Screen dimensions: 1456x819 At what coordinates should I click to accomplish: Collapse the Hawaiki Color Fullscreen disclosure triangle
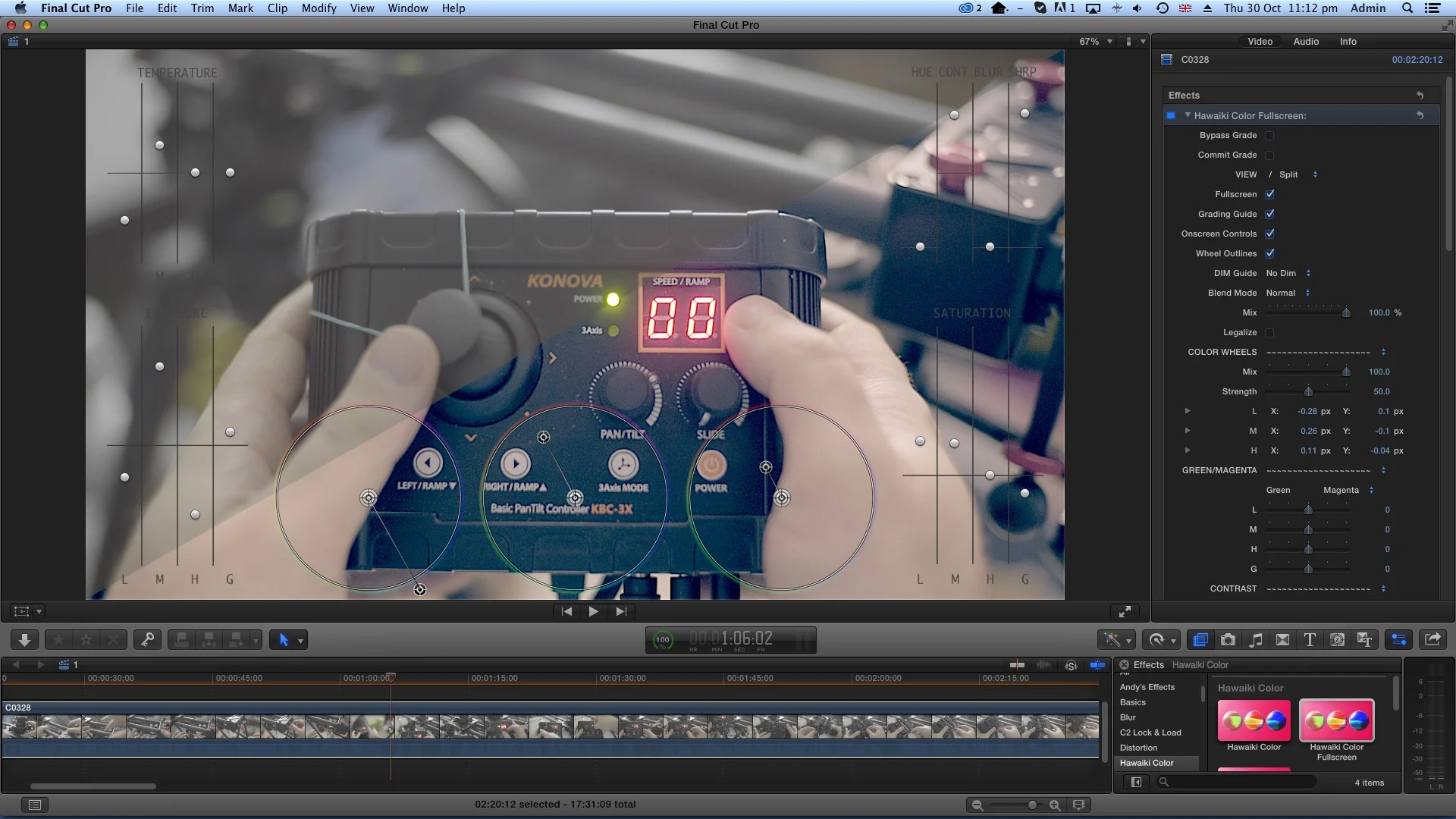click(1187, 116)
